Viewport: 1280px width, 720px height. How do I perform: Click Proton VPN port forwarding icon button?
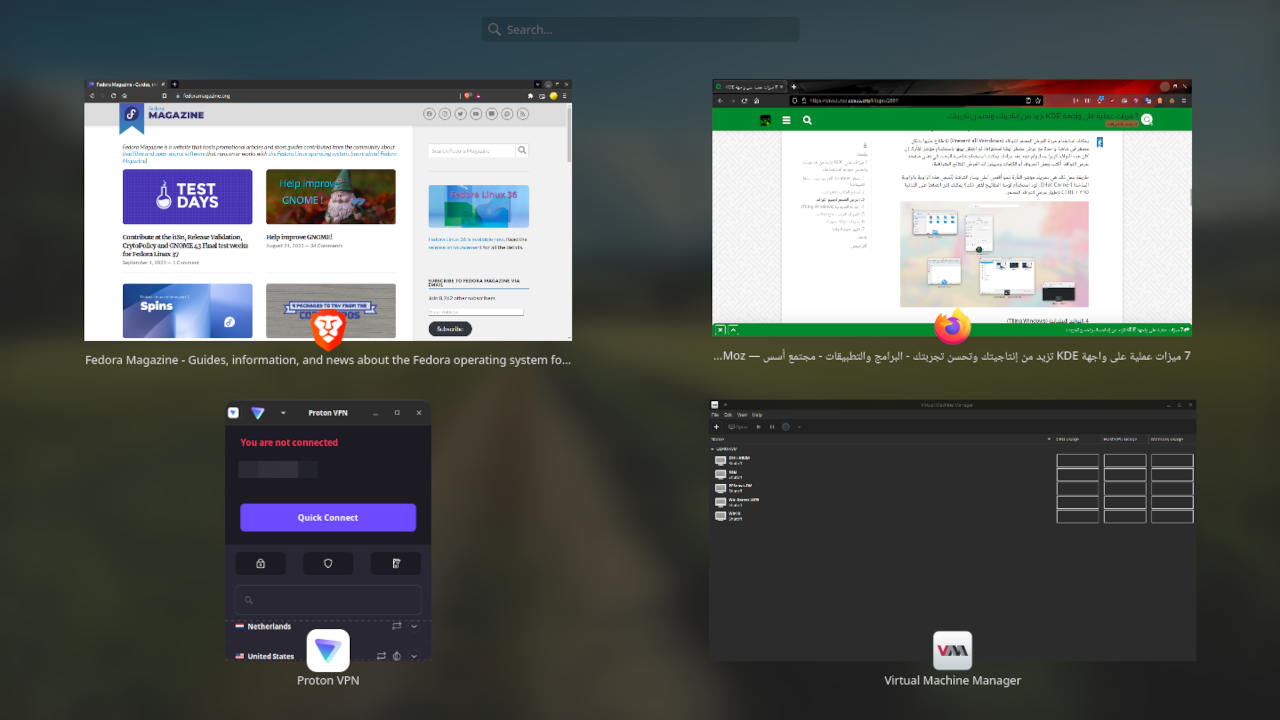pos(396,564)
